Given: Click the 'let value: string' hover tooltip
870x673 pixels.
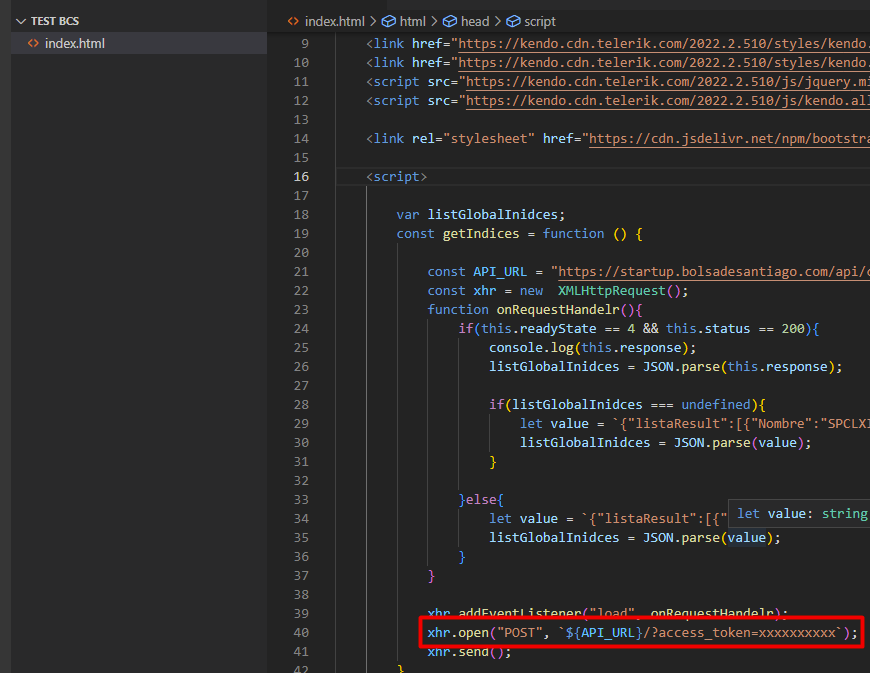Looking at the screenshot, I should click(x=800, y=514).
